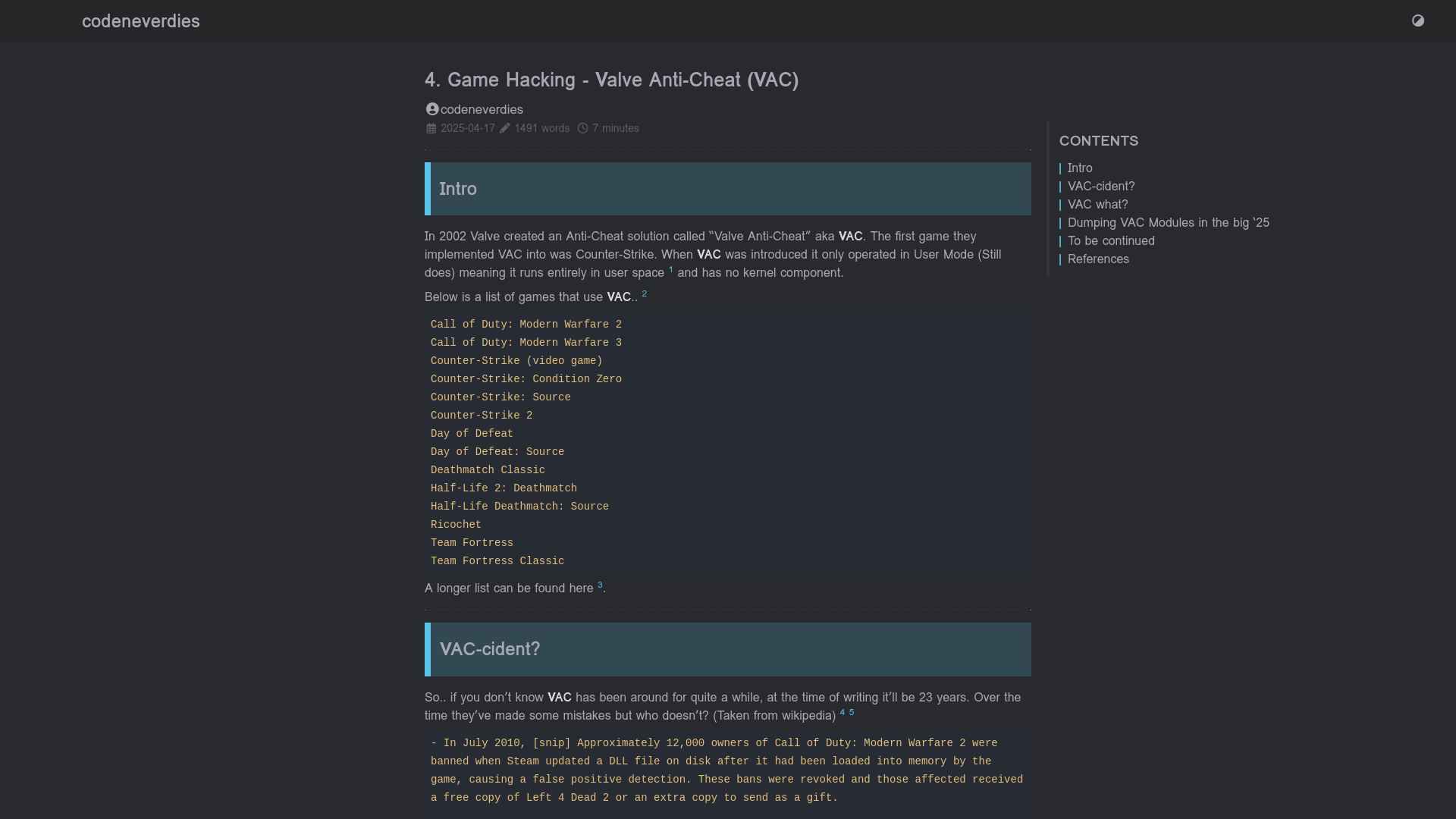Open footnote 4 after wikipedia mention
The height and width of the screenshot is (819, 1456).
point(842,712)
